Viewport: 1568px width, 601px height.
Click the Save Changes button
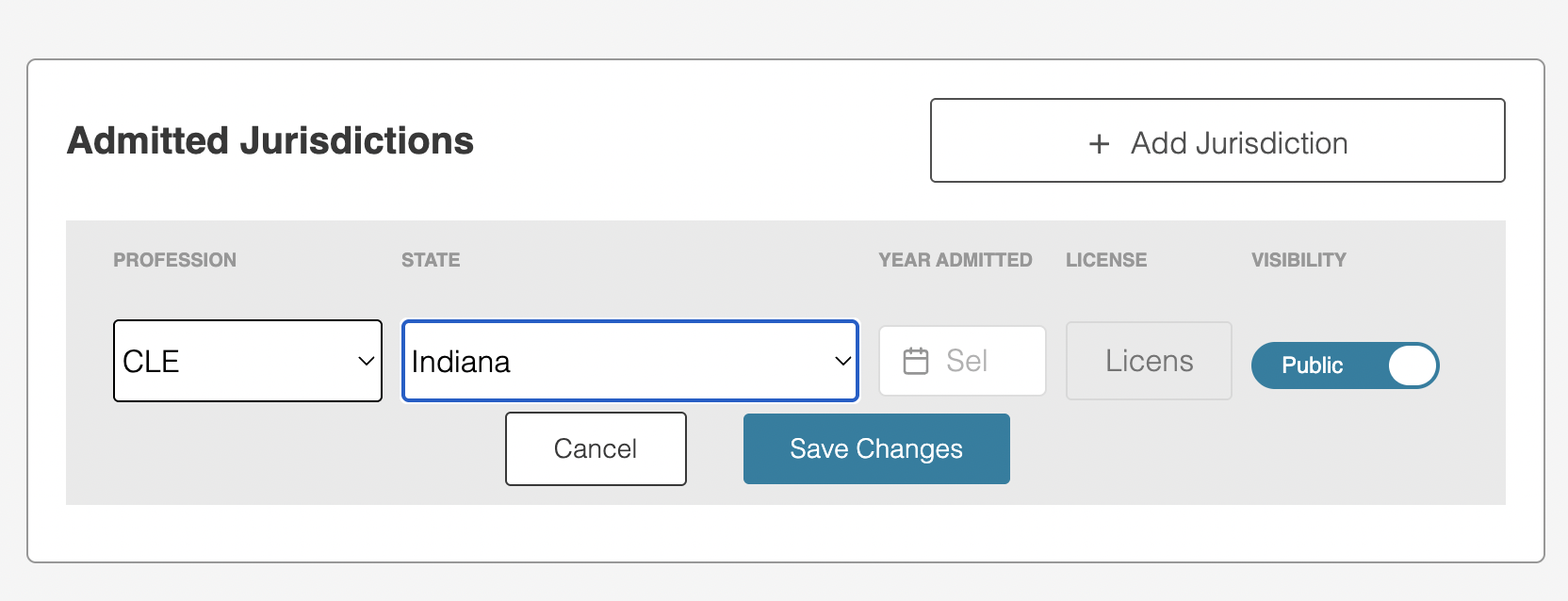click(876, 448)
